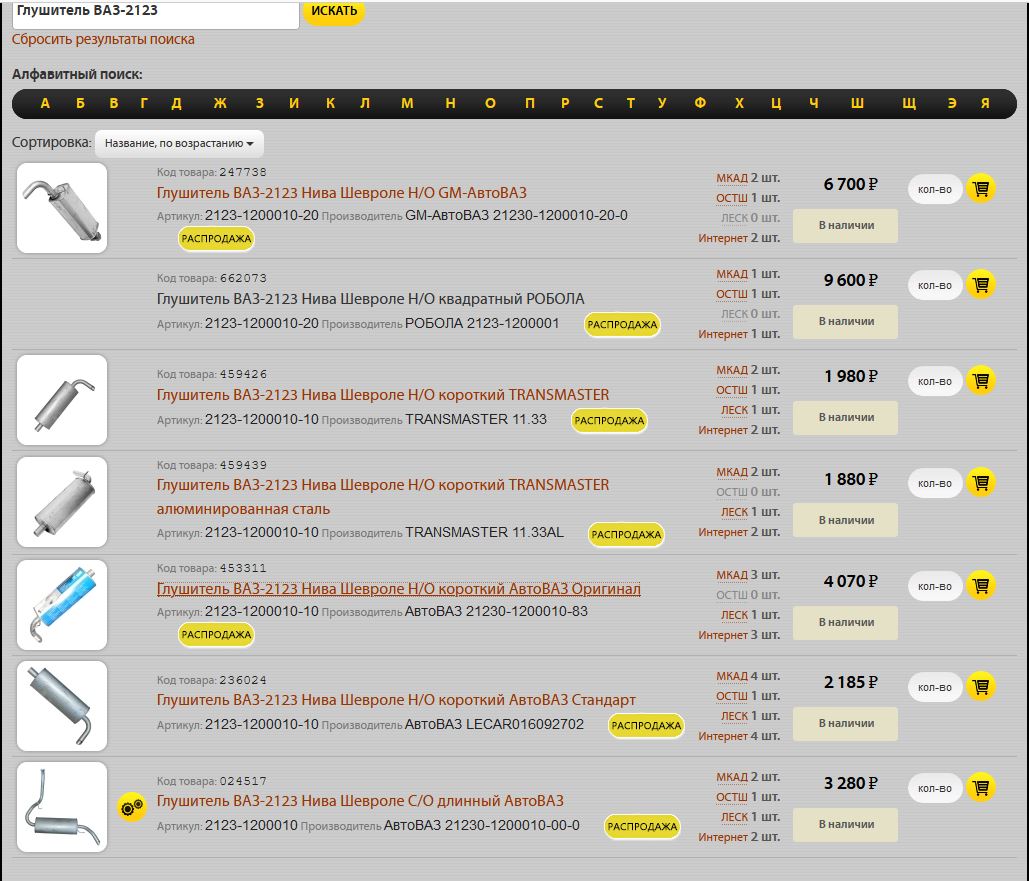The height and width of the screenshot is (881, 1029).
Task: Click 'В наличии' button for 6 700 ₽ product
Action: click(x=845, y=225)
